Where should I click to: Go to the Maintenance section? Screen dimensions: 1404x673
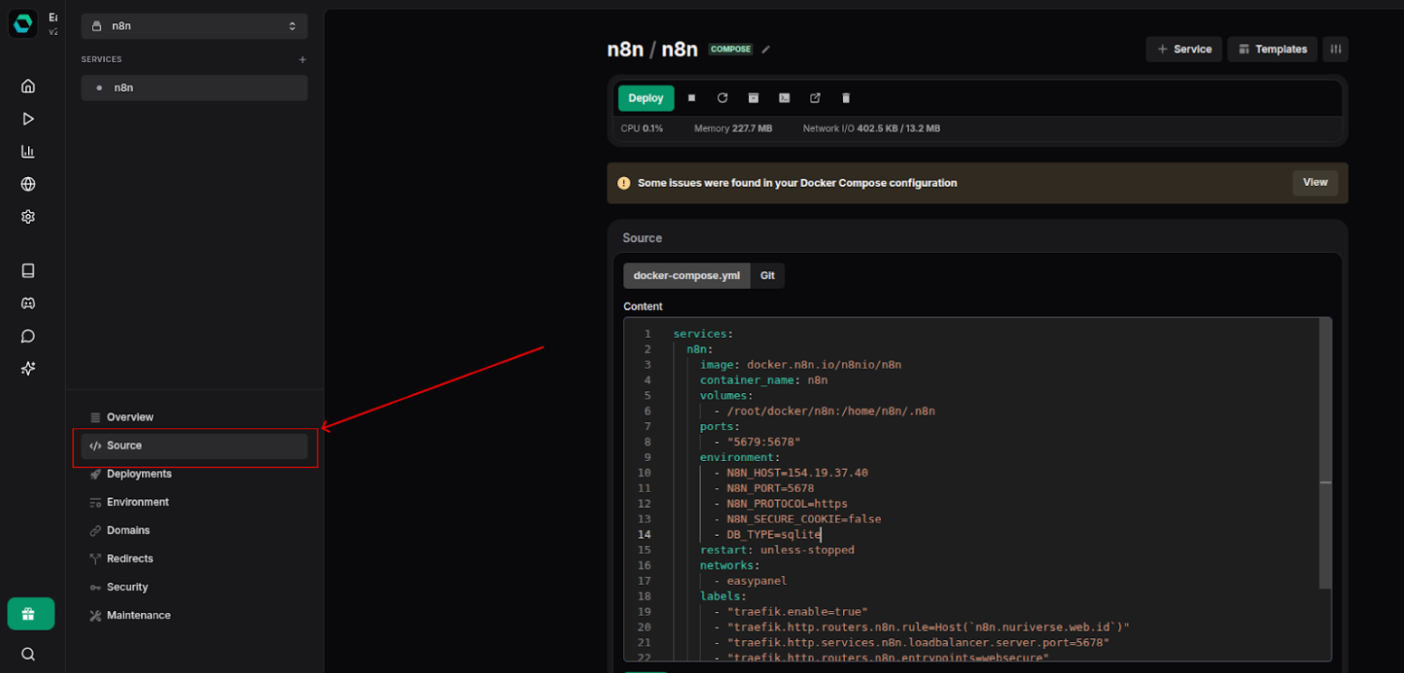tap(194, 615)
